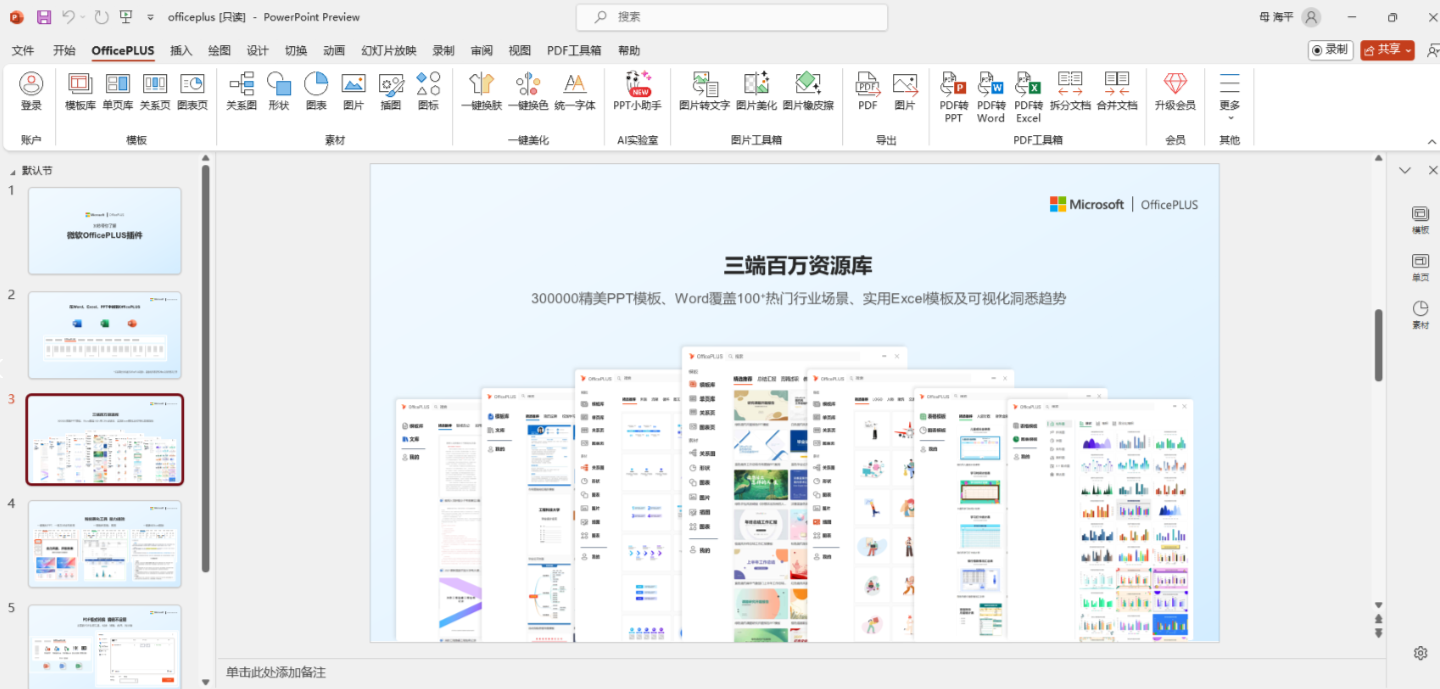Open the 图表页 chart pages library
The width and height of the screenshot is (1440, 689).
192,91
